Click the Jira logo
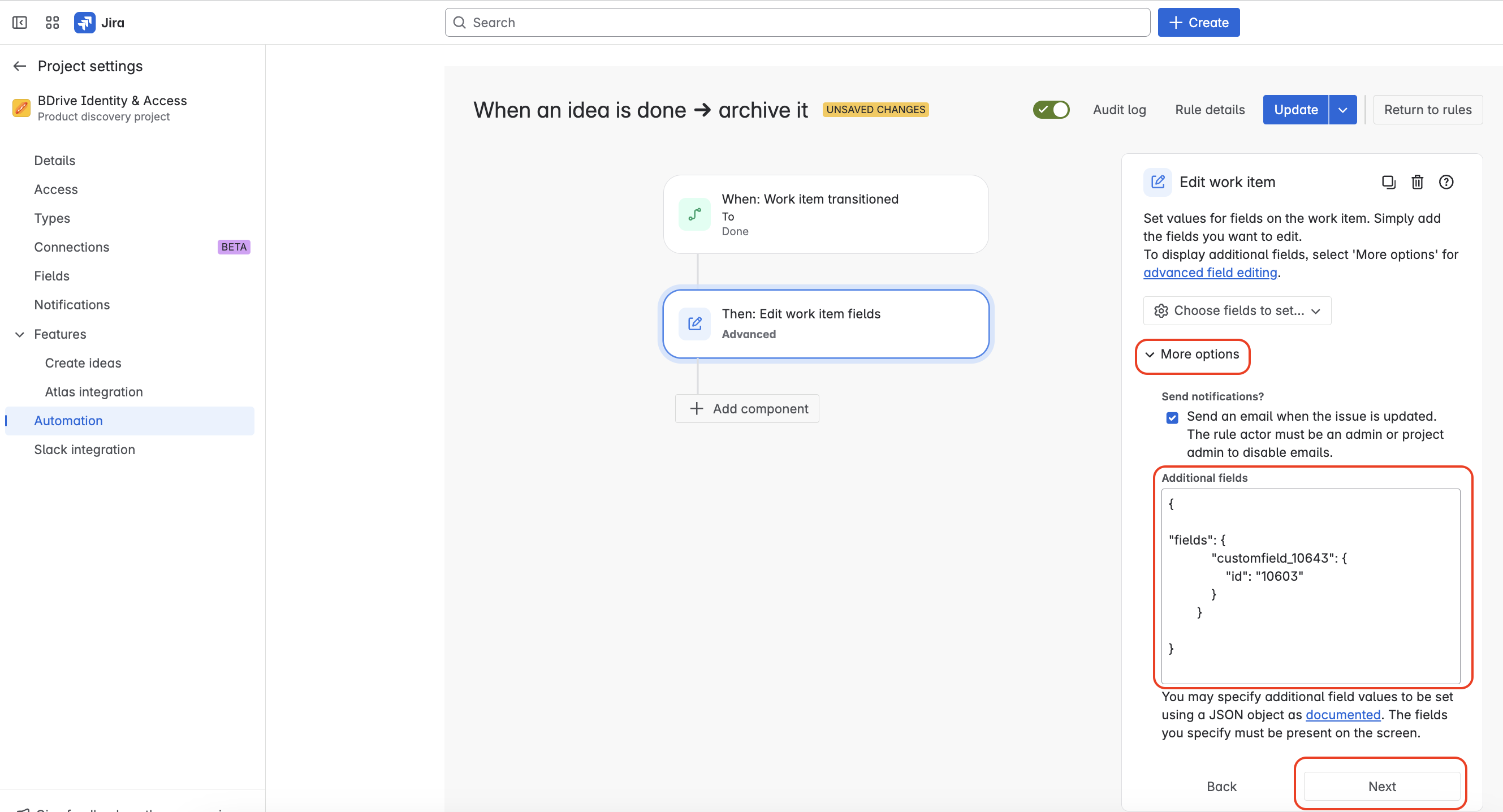 (x=85, y=22)
